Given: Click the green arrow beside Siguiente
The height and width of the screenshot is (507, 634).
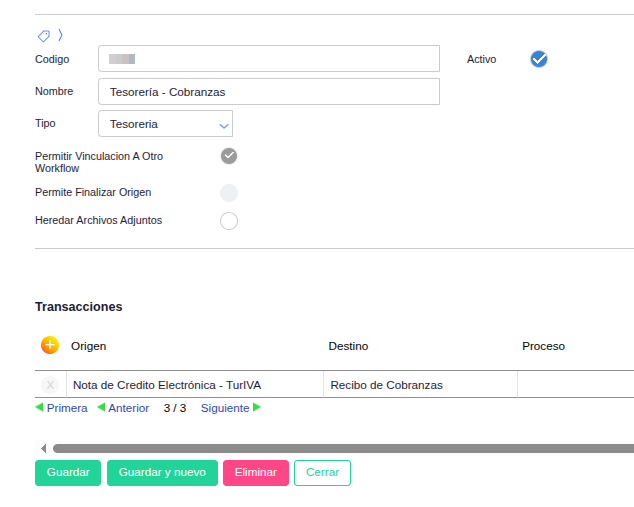Looking at the screenshot, I should tap(257, 408).
